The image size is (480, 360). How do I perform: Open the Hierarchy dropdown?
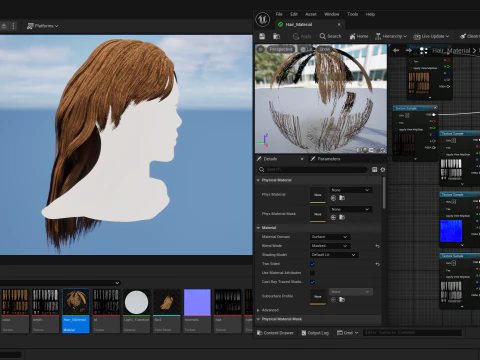pyautogui.click(x=391, y=36)
